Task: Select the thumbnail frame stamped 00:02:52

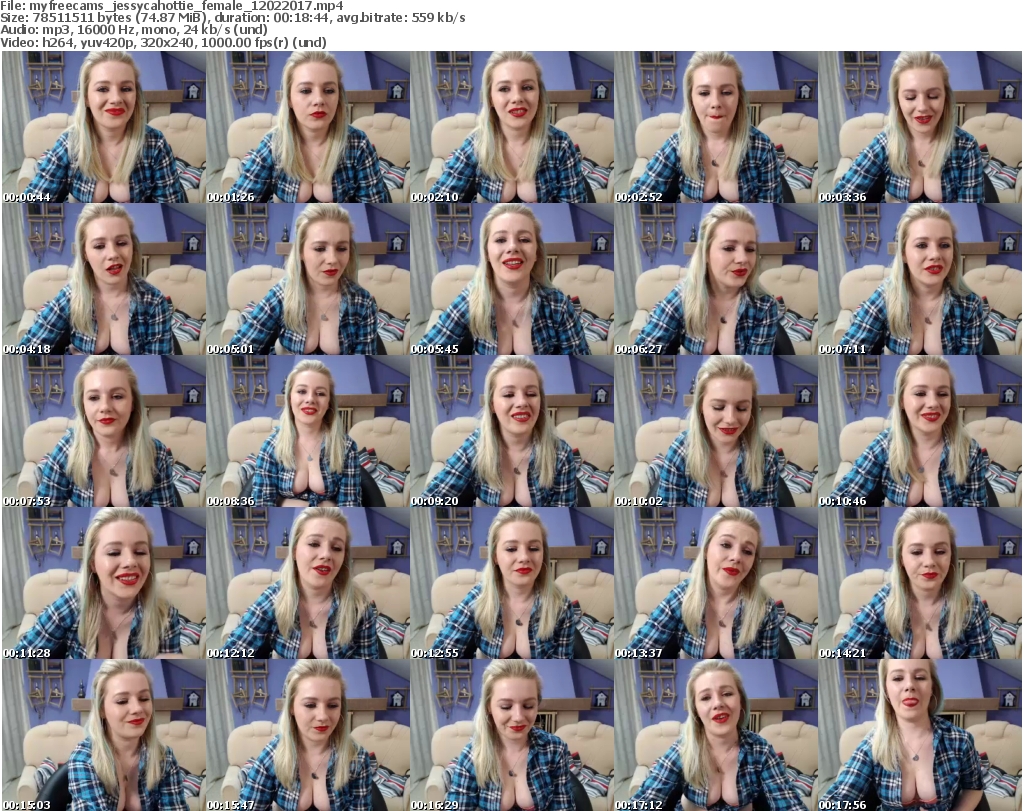Action: tap(716, 127)
